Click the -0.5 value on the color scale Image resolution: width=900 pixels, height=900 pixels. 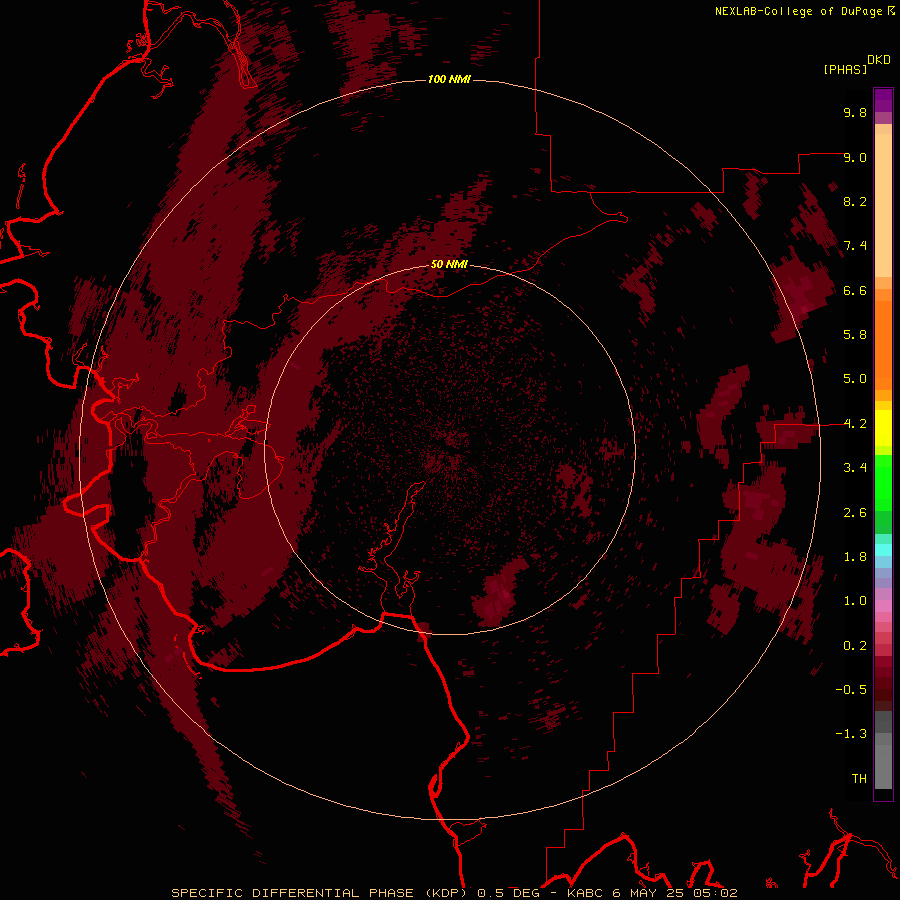click(x=851, y=690)
